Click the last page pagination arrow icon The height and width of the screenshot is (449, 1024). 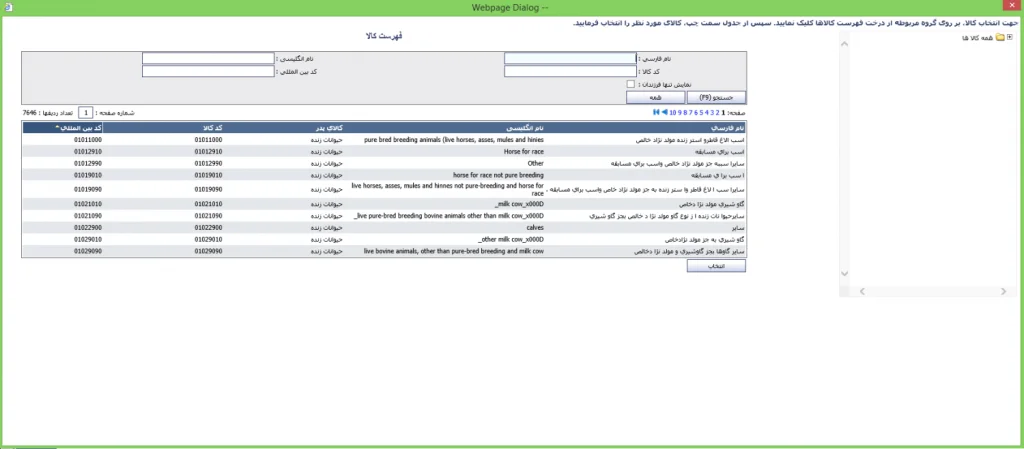(x=656, y=112)
